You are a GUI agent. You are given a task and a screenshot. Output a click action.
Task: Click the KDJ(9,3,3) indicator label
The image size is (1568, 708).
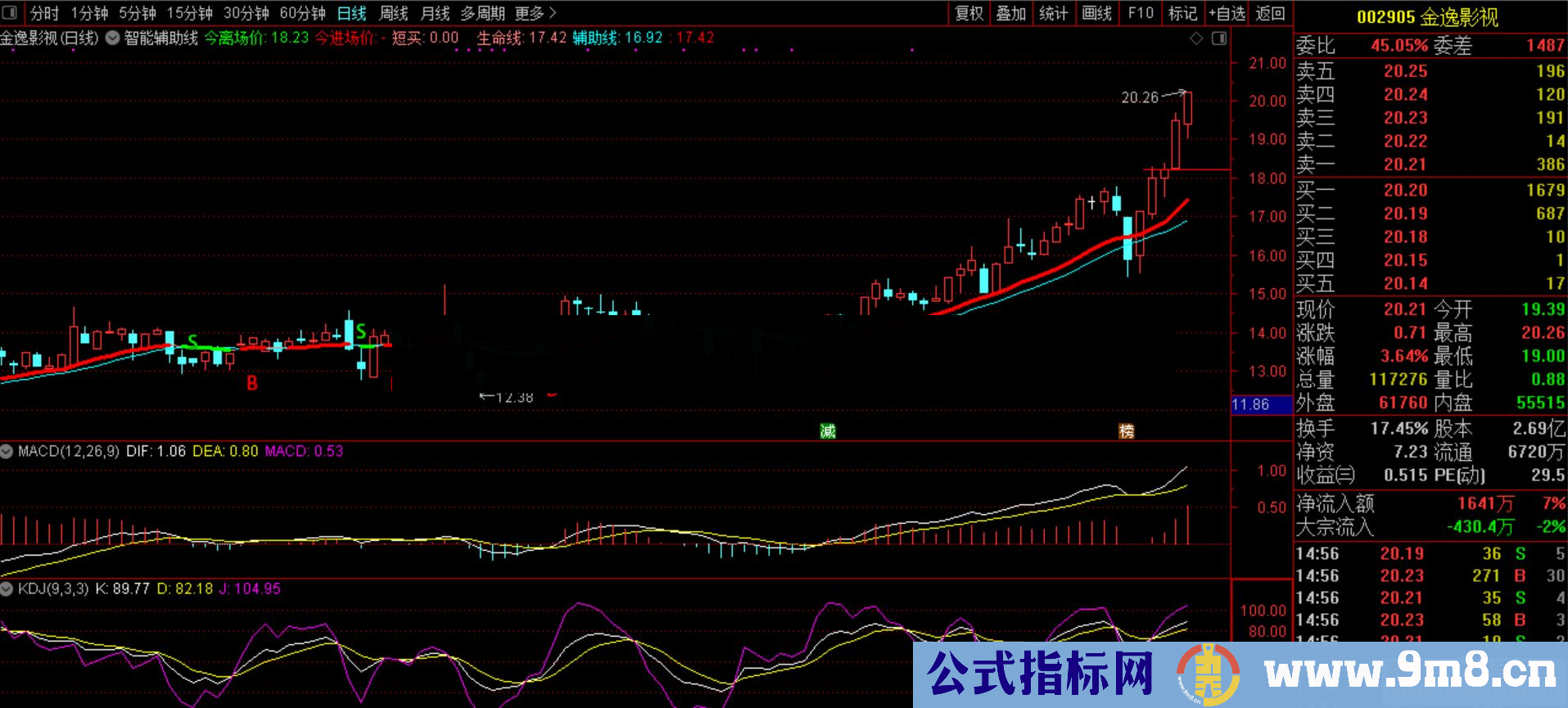pyautogui.click(x=53, y=588)
